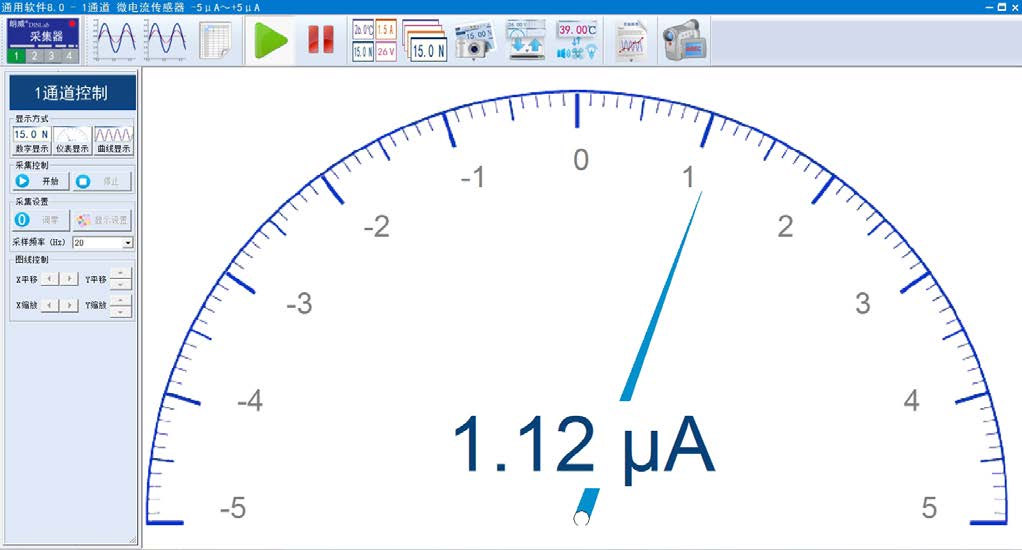1022x550 pixels.
Task: Switch to 仪表显示 gauge display mode
Action: pyautogui.click(x=71, y=139)
